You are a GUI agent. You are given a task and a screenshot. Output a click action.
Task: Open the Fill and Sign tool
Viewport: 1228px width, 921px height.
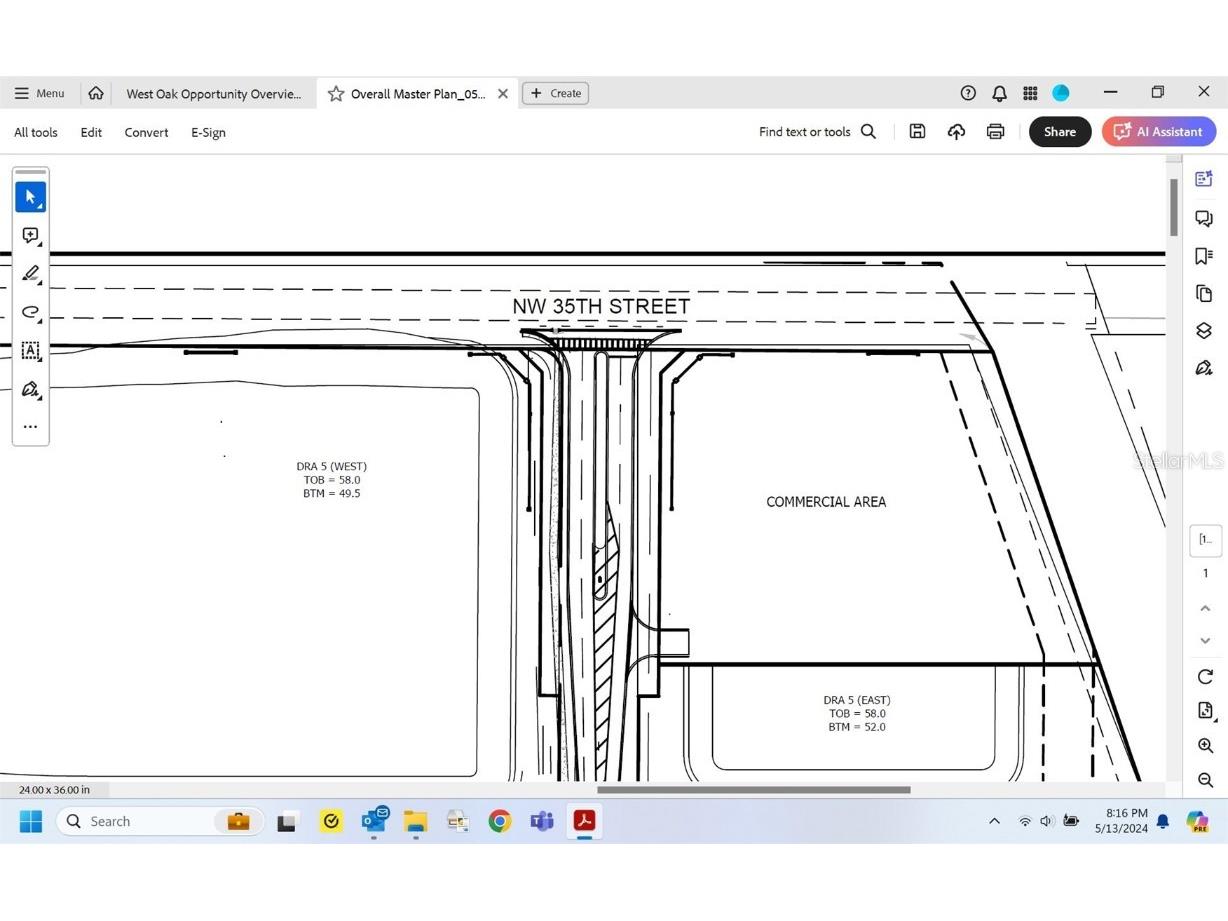pos(30,389)
